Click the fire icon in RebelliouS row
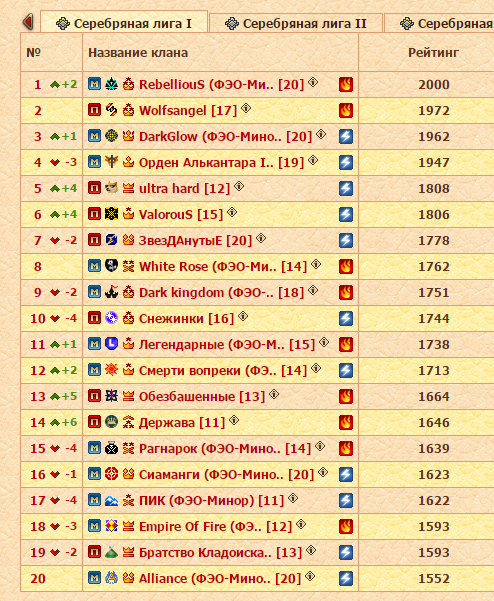Image resolution: width=494 pixels, height=601 pixels. [346, 84]
